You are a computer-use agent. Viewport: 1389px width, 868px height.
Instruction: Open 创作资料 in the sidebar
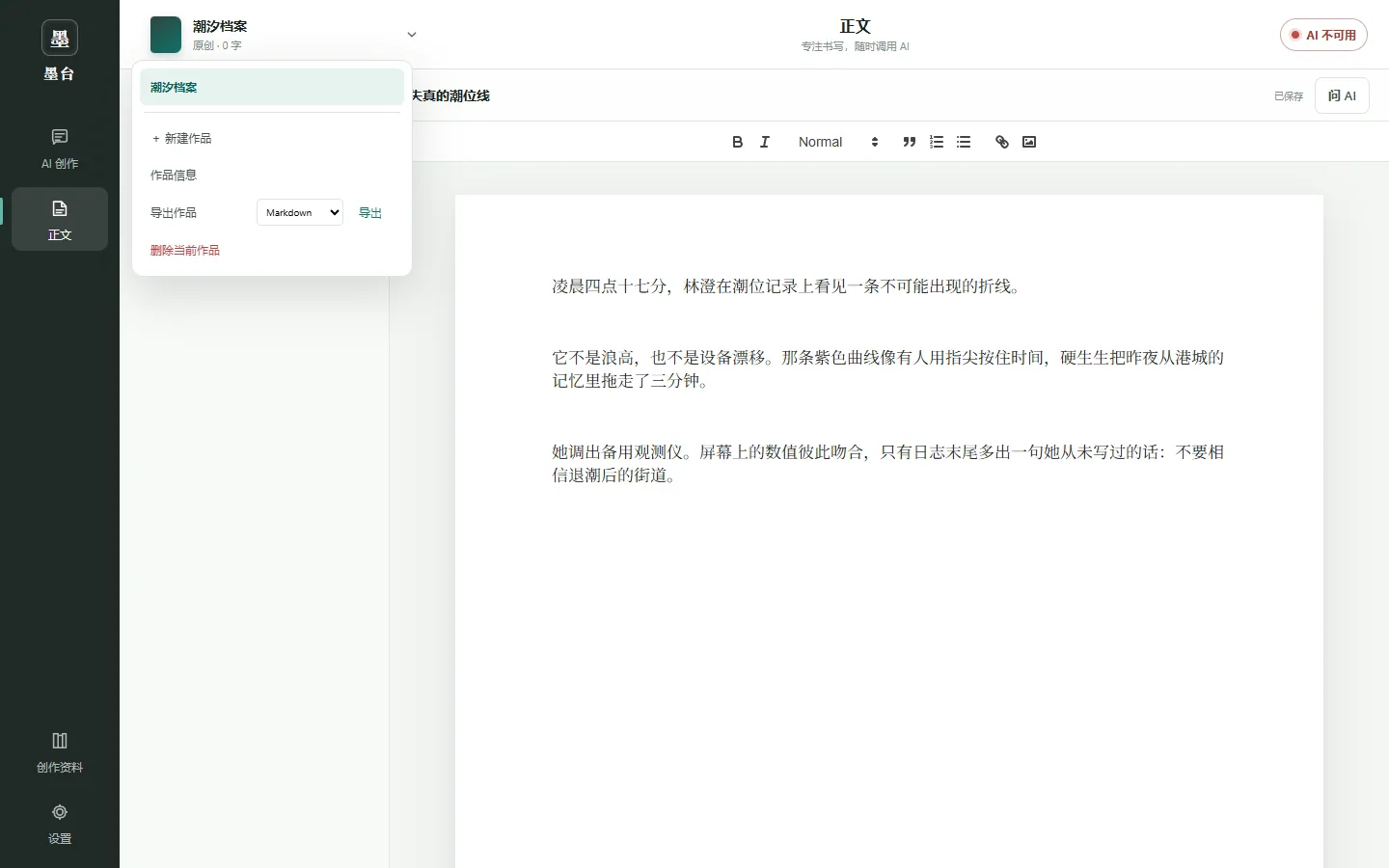click(x=60, y=752)
